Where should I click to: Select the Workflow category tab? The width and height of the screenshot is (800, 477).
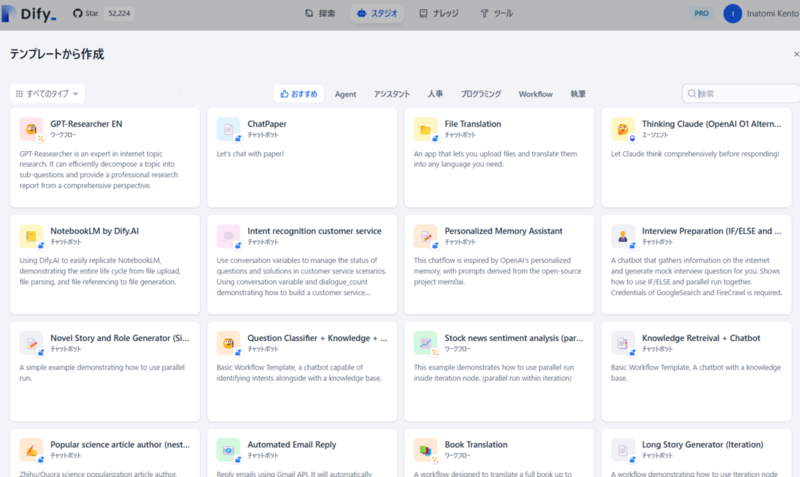[536, 94]
